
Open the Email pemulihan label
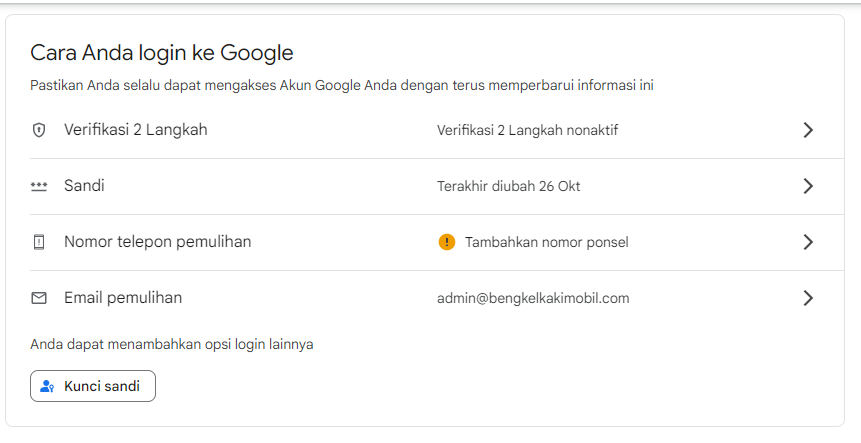123,298
